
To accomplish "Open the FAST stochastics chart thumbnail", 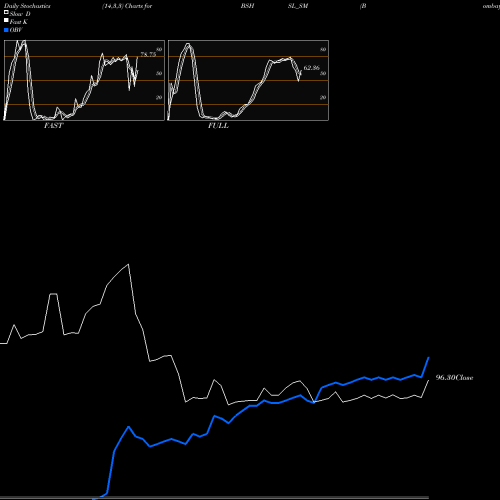I will click(x=84, y=80).
